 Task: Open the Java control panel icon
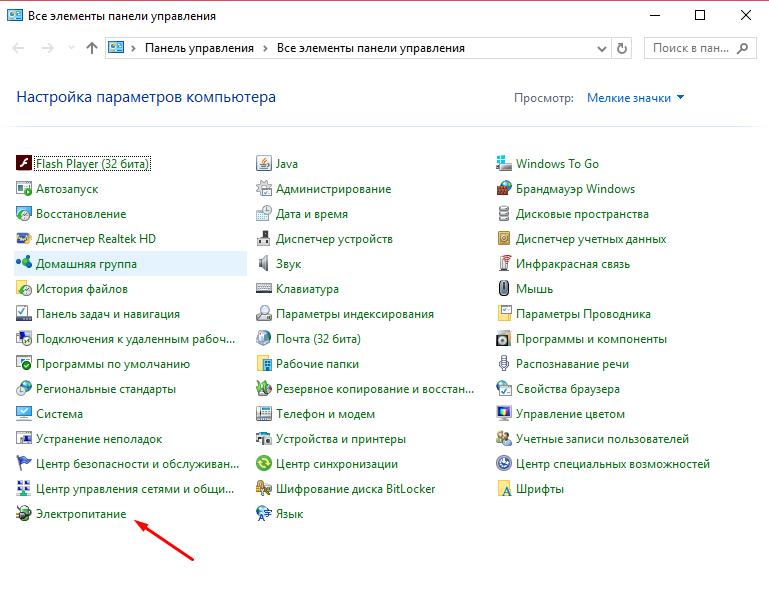pos(264,164)
